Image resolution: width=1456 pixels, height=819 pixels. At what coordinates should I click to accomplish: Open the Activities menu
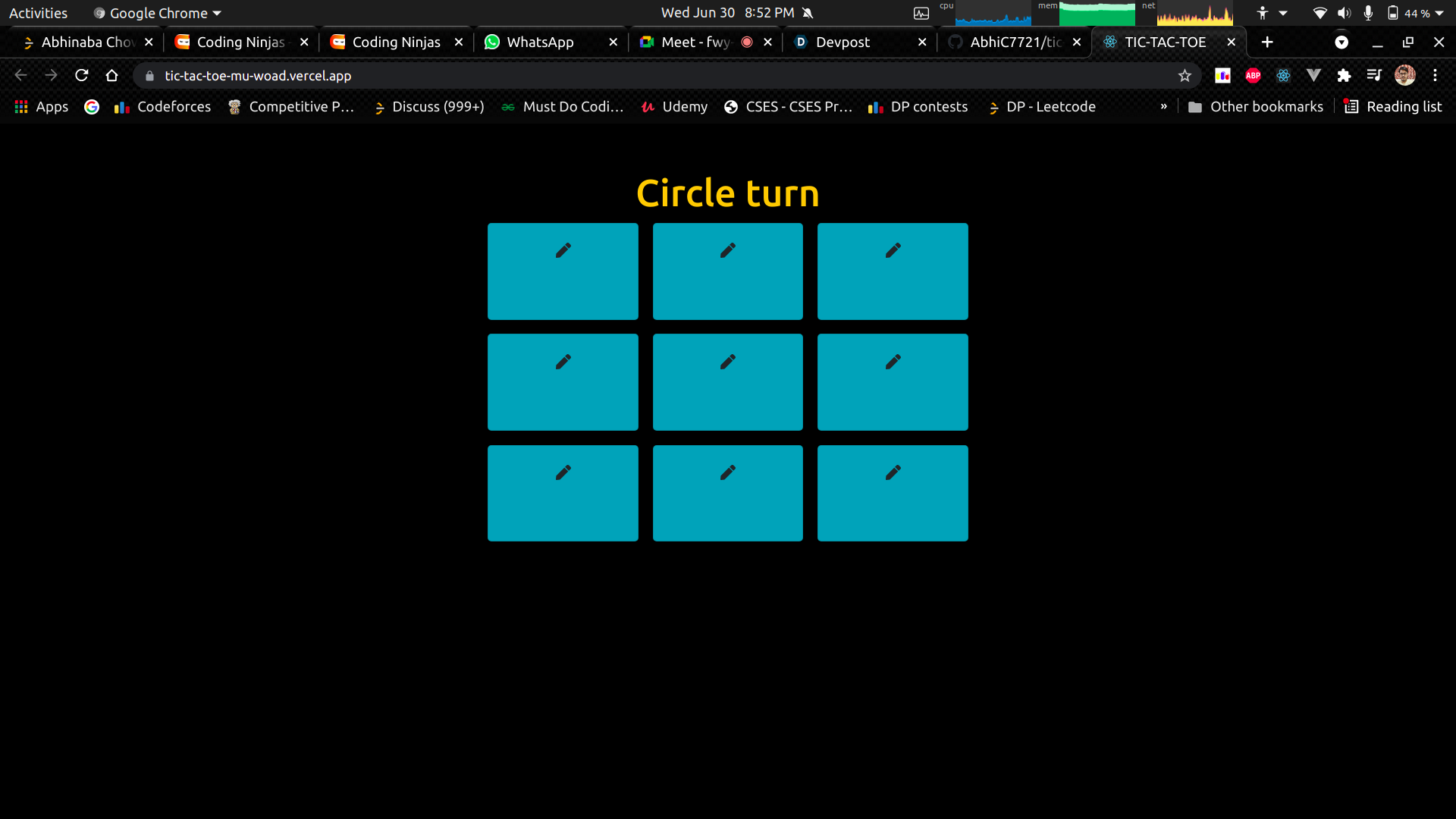[37, 12]
